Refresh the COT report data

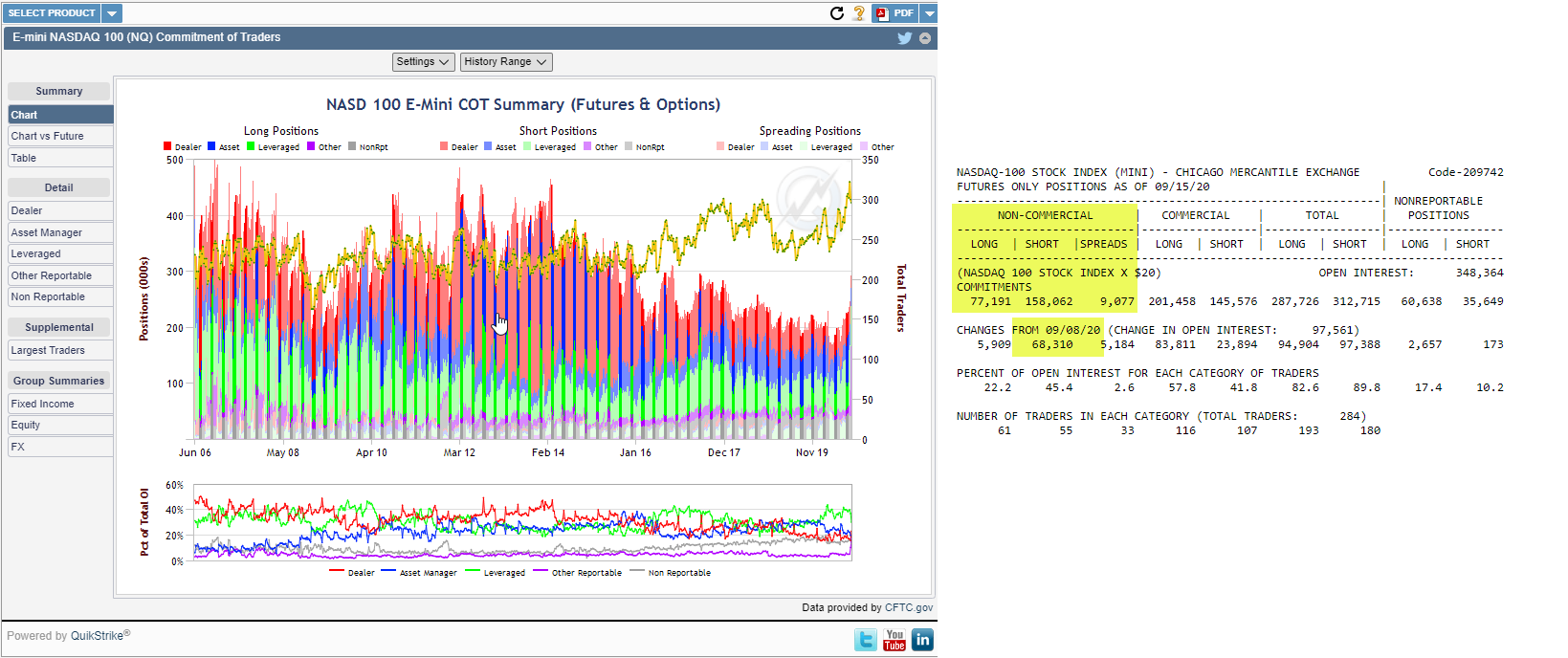[x=837, y=13]
